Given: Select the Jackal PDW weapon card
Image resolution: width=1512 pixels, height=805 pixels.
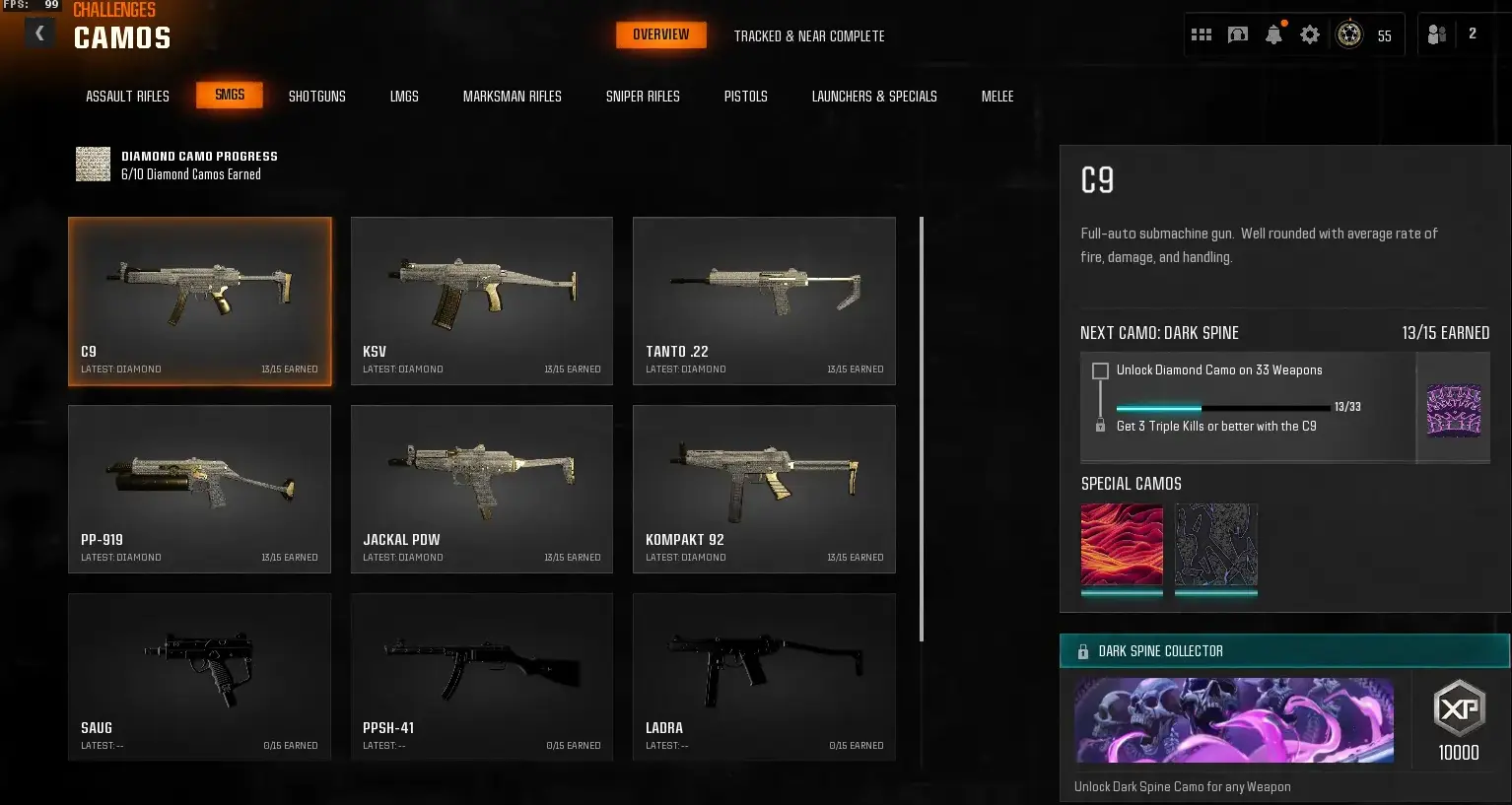Looking at the screenshot, I should (482, 489).
